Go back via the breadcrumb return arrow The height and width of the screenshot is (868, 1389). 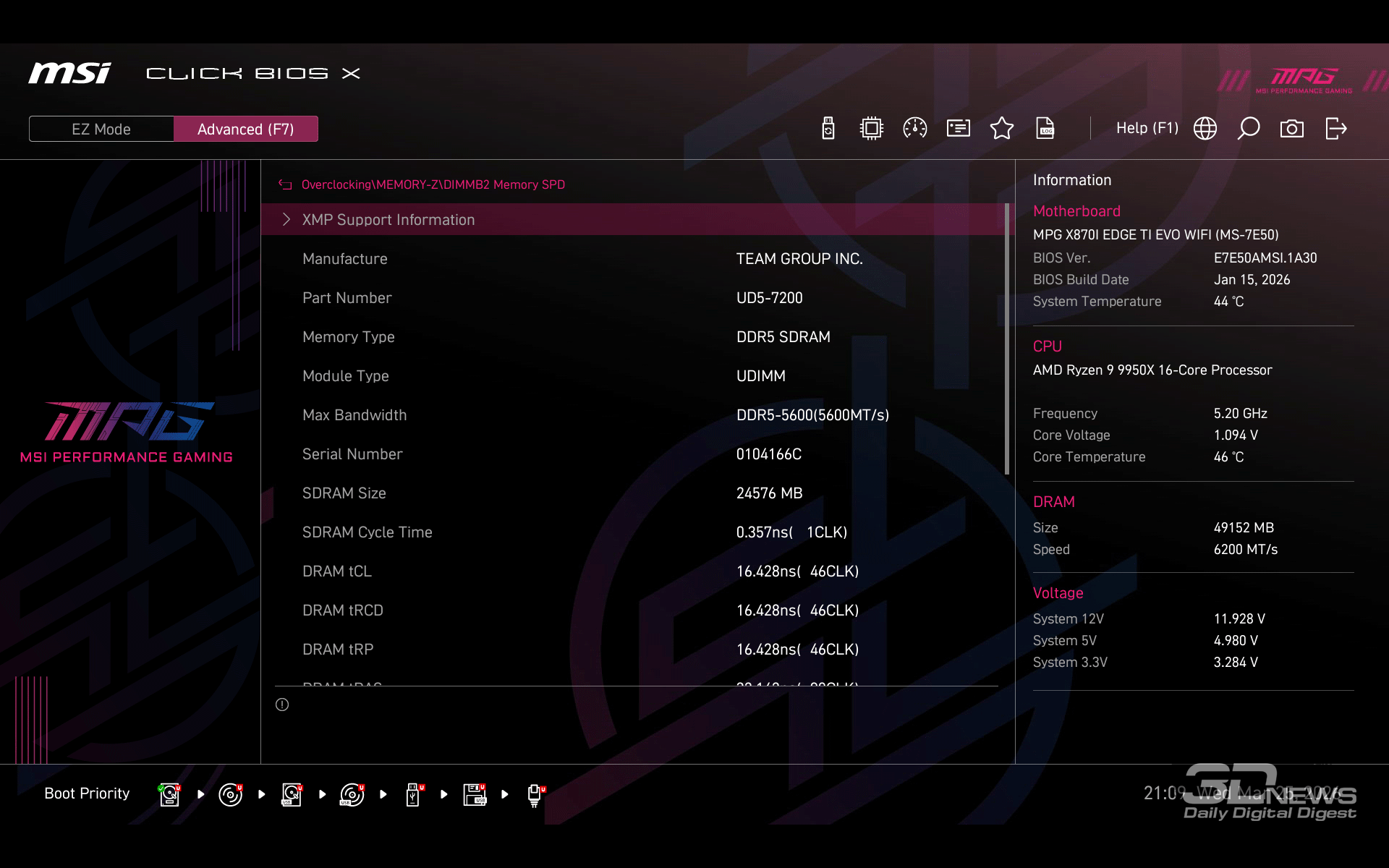285,184
